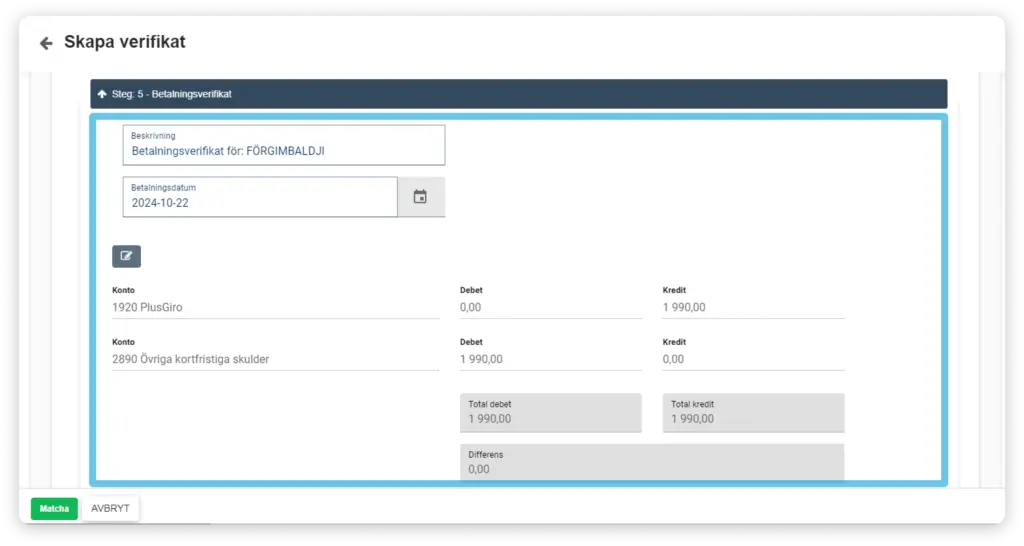Click the Skapa verifikat page title

click(x=125, y=42)
